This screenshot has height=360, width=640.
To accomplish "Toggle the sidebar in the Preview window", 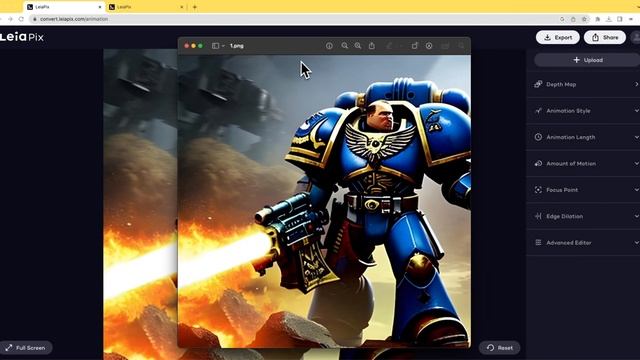I will click(216, 46).
